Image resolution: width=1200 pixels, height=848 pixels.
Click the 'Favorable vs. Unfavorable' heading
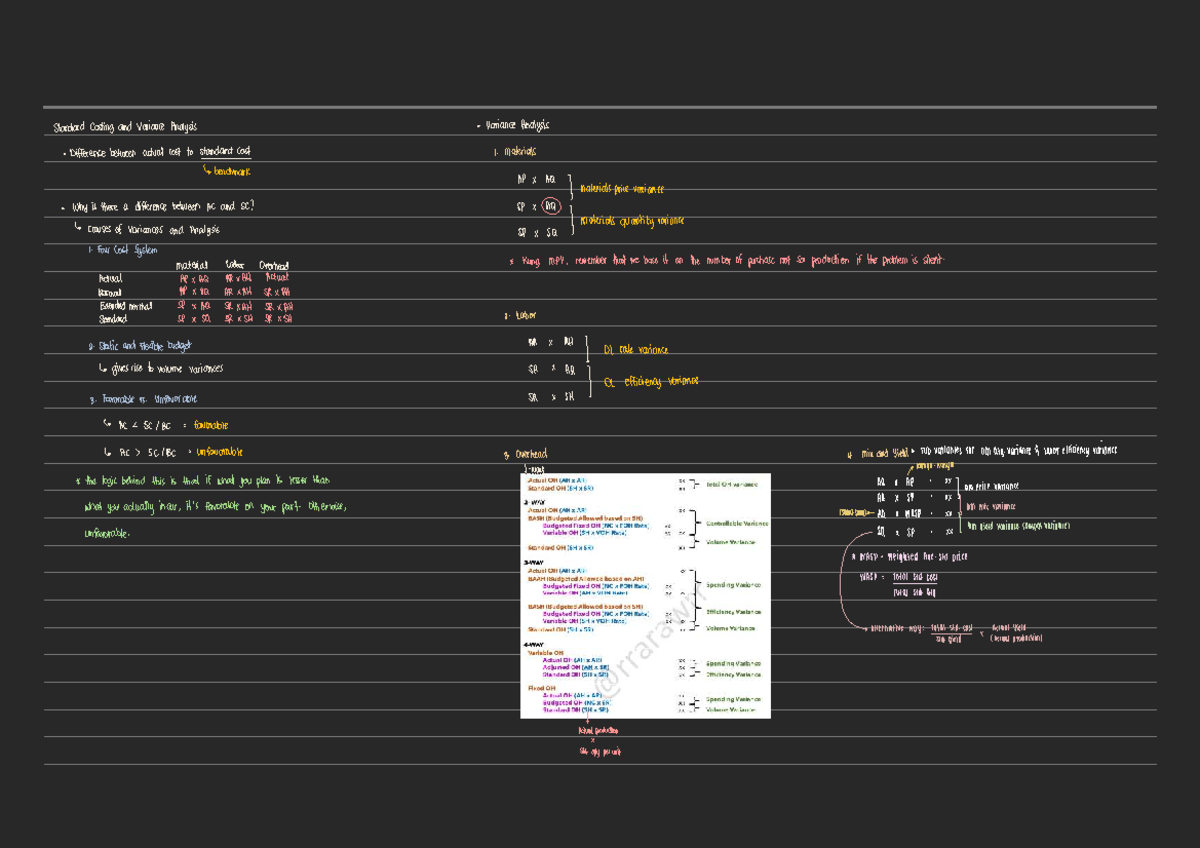tap(142, 399)
